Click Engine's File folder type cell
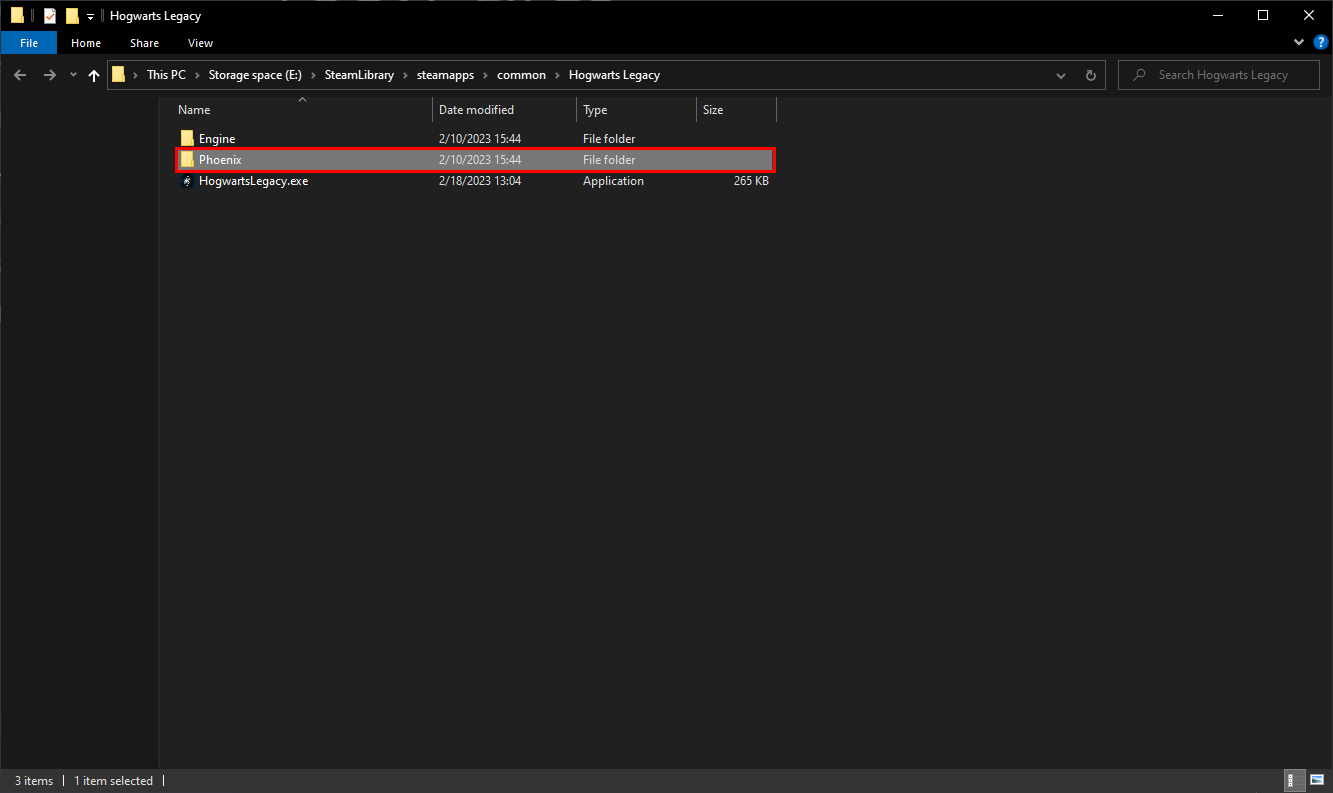 click(609, 138)
